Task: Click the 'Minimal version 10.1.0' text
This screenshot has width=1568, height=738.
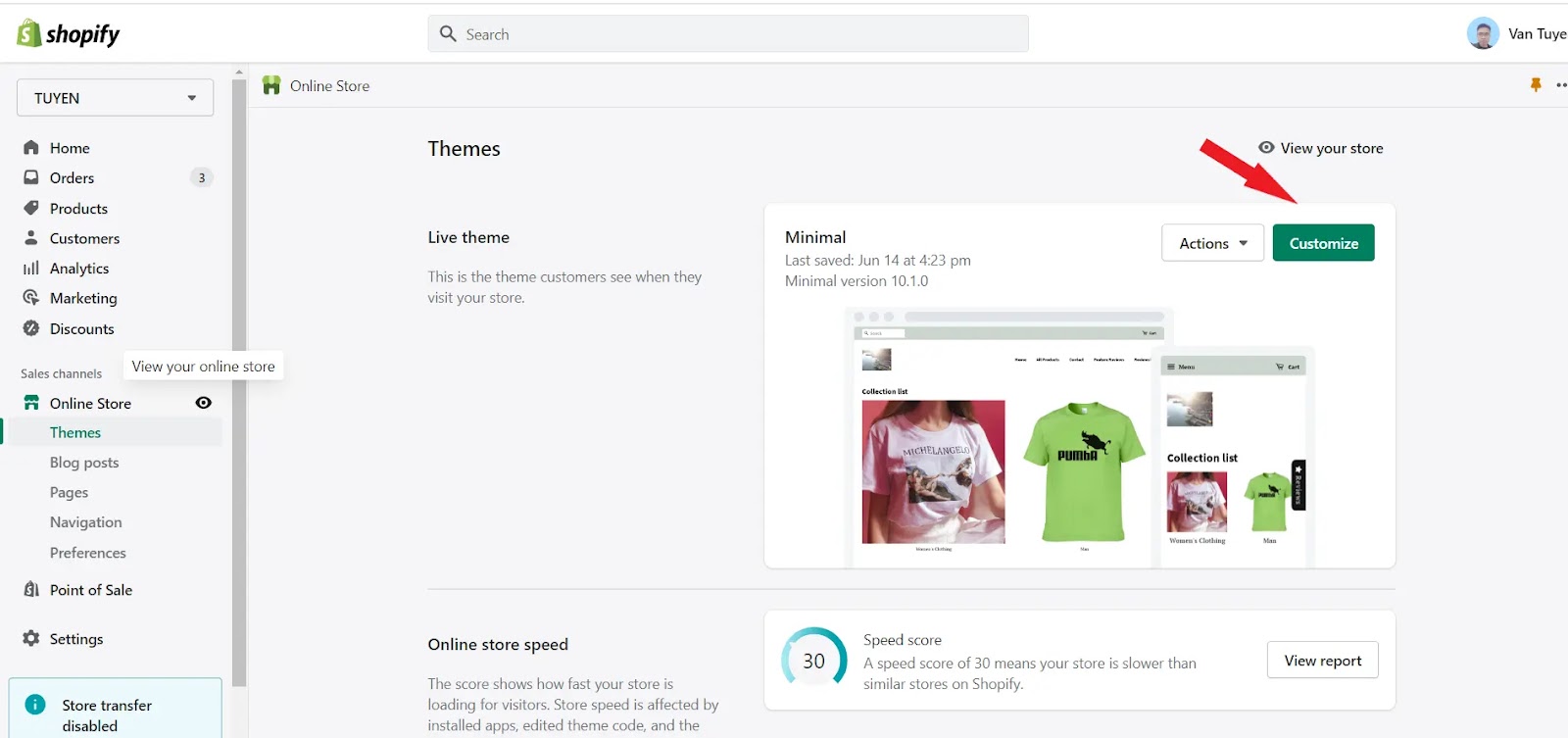Action: 856,280
